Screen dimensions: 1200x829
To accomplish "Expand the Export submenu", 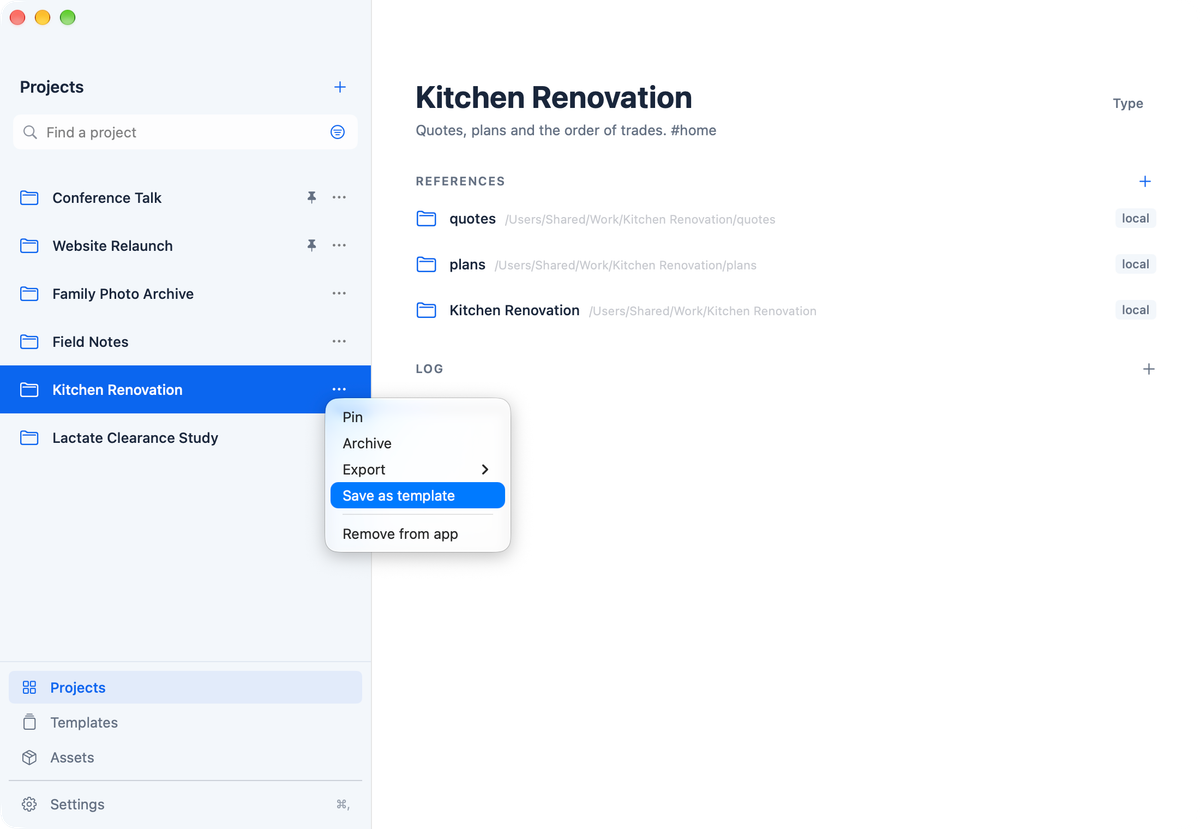I will [418, 469].
